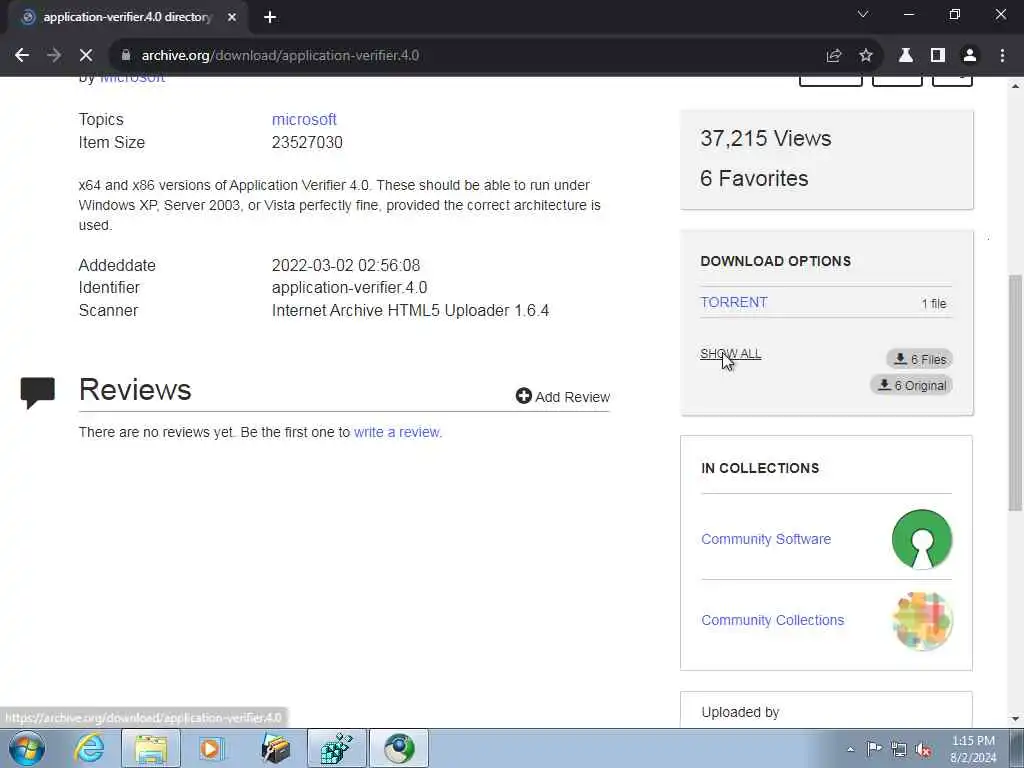Select the Addeddate value 2022-03-02 02:56:08

click(x=345, y=266)
